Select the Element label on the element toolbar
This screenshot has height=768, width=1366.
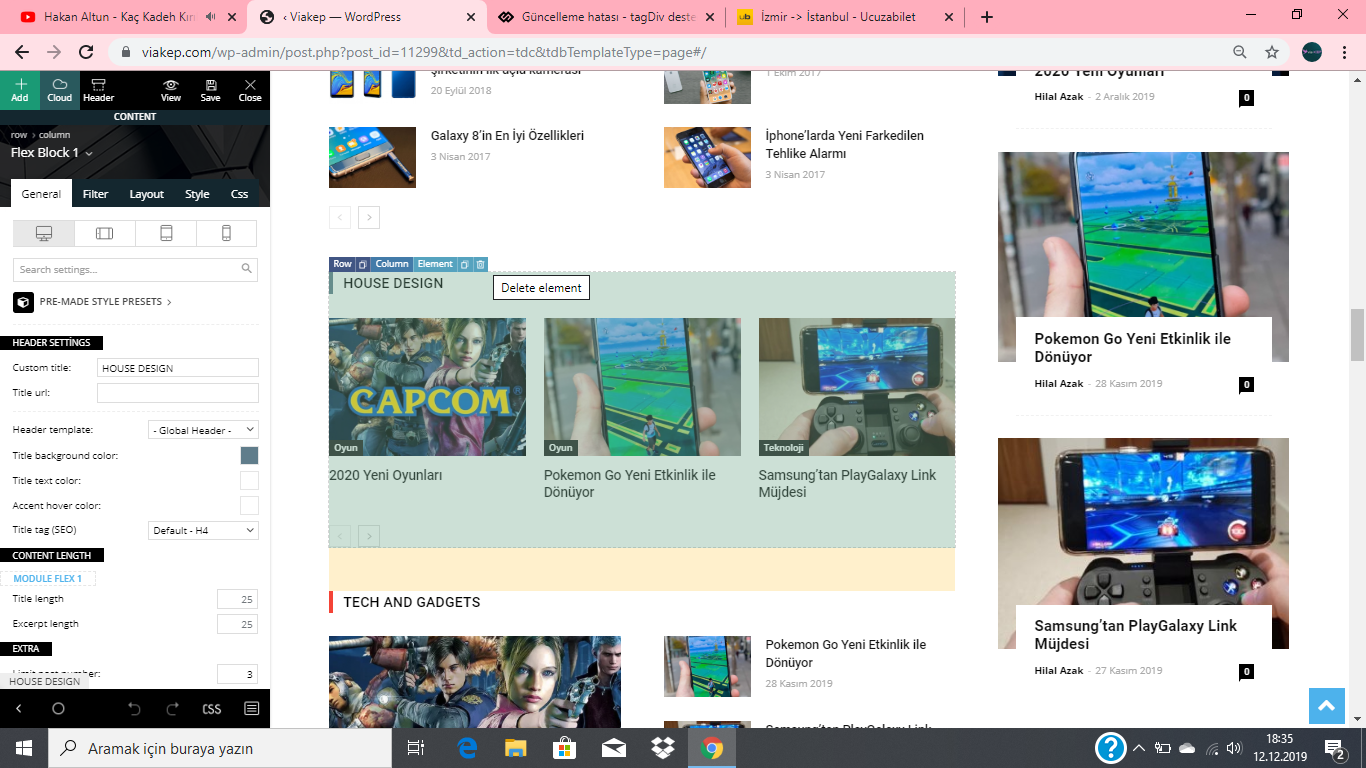435,264
